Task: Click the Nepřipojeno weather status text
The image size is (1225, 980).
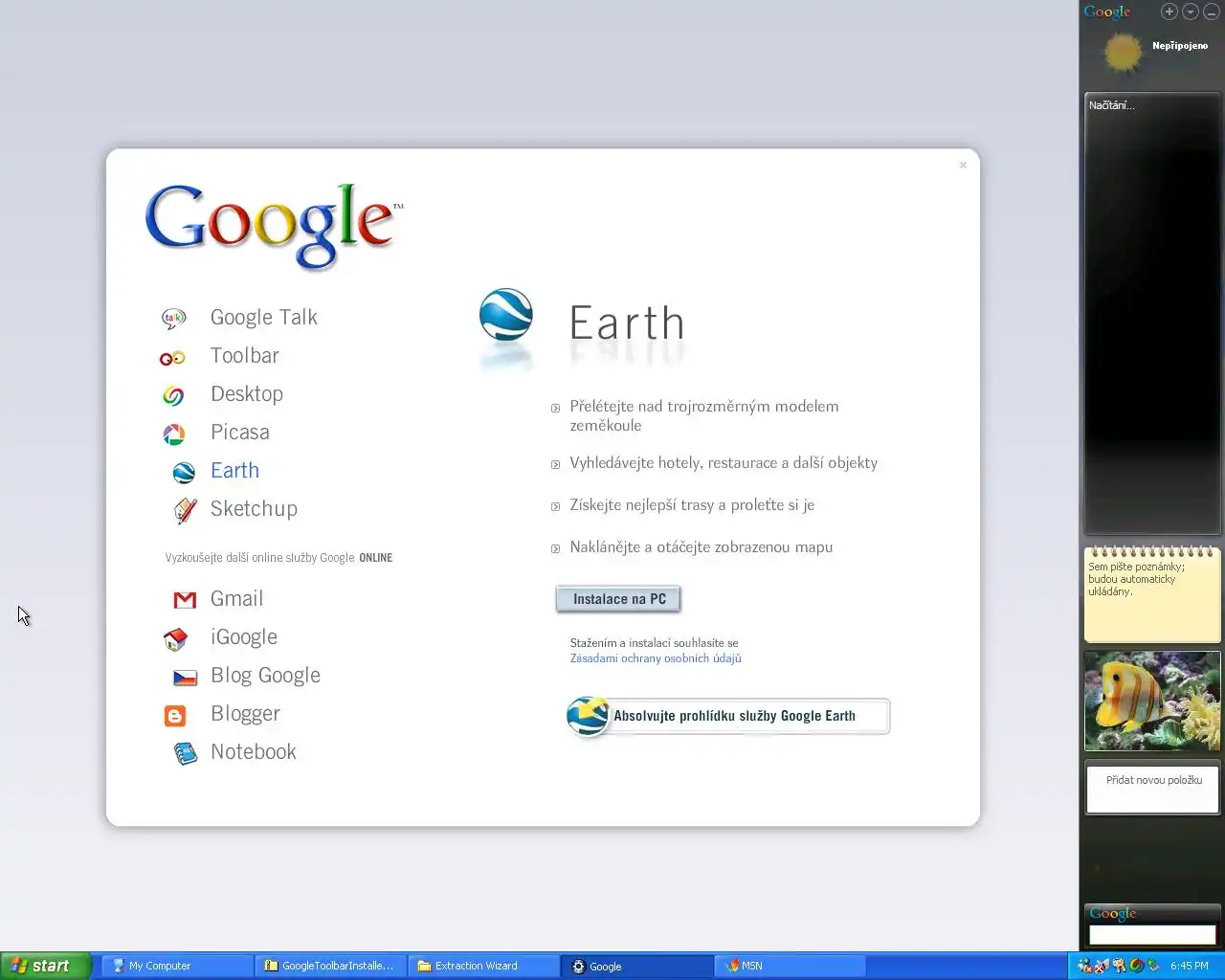Action: [1180, 46]
